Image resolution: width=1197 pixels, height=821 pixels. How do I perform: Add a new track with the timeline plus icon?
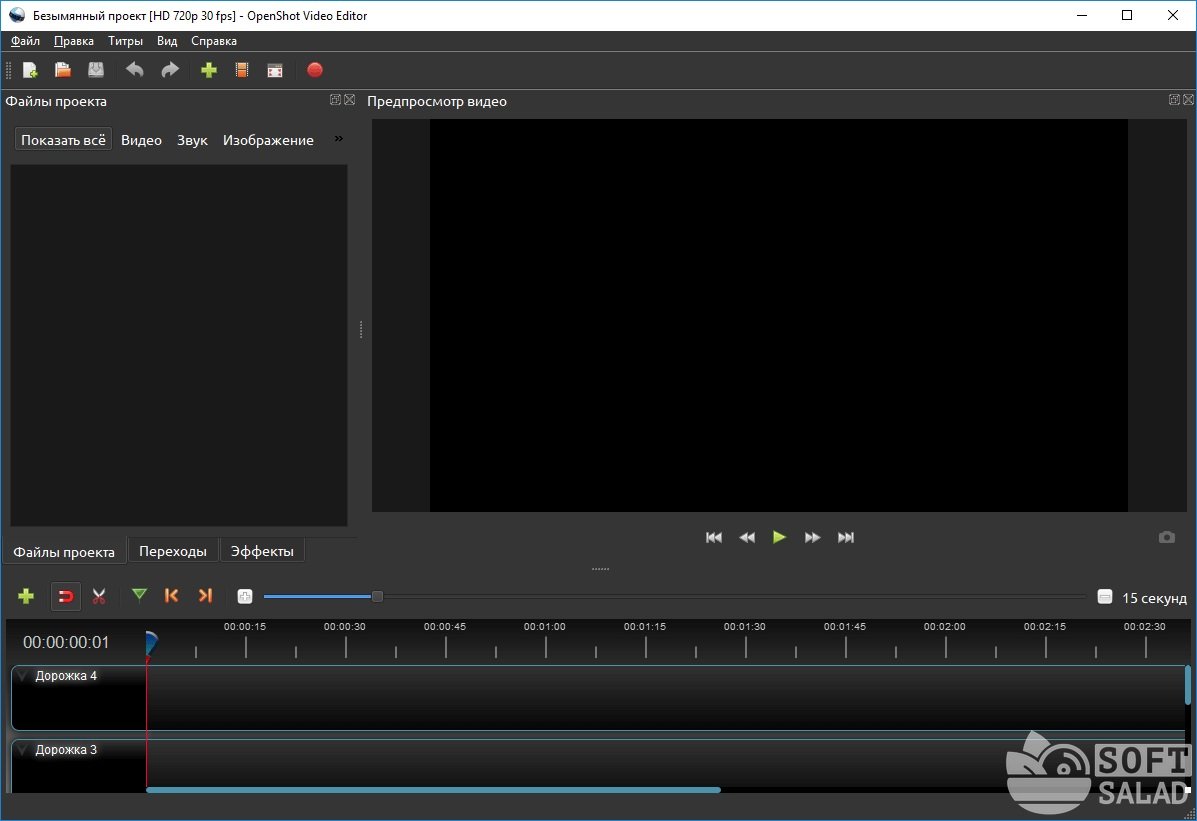click(26, 596)
